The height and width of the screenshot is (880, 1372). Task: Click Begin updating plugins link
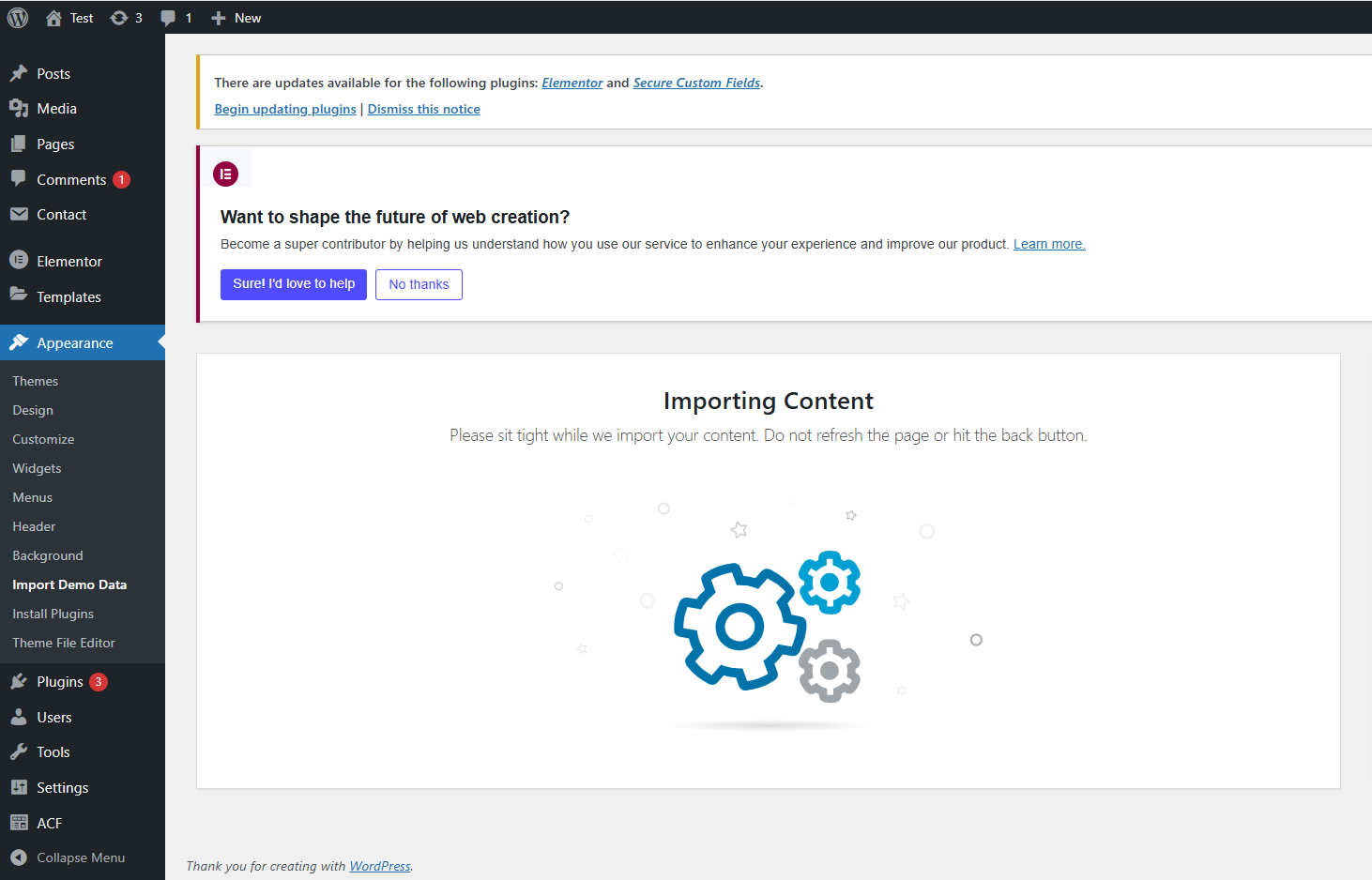(x=285, y=109)
